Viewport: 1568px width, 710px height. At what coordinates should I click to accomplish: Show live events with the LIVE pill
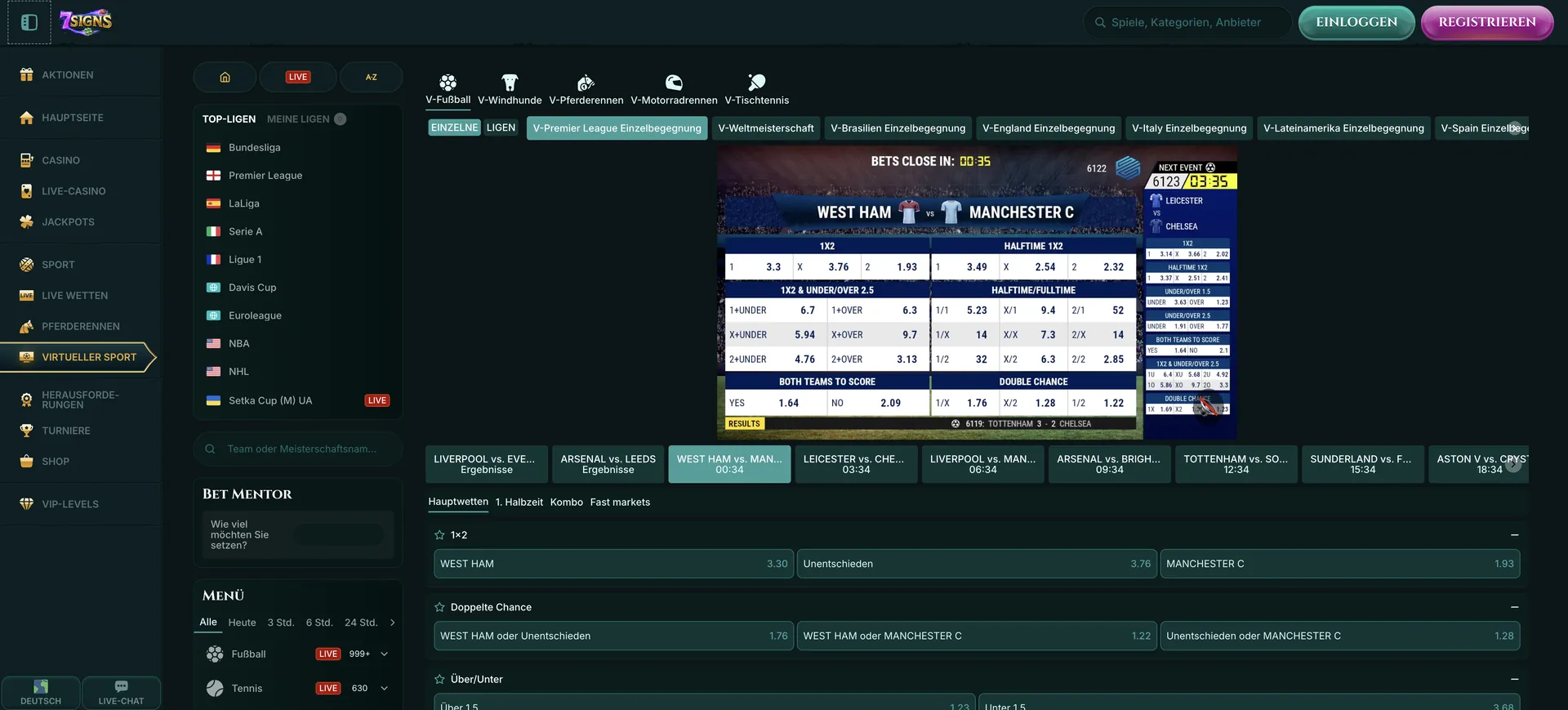(x=298, y=77)
